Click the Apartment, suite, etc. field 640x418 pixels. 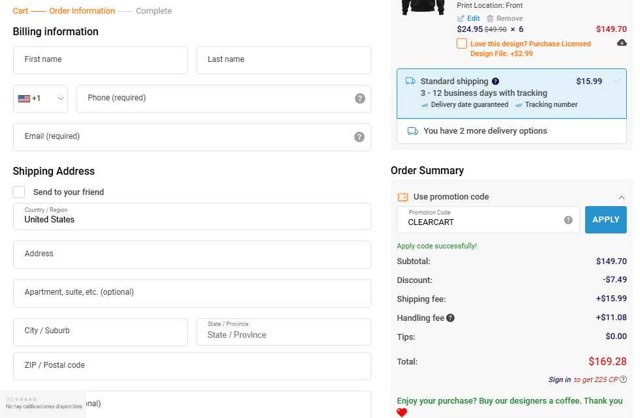(x=192, y=293)
